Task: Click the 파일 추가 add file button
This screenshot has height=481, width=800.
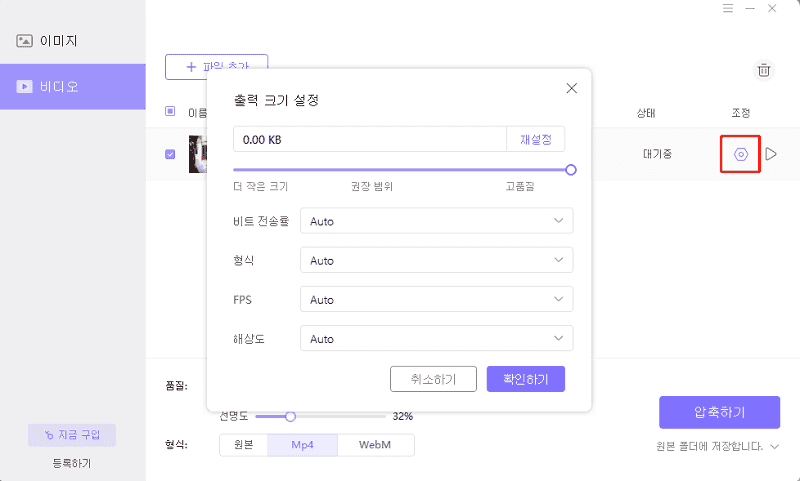Action: coord(216,66)
